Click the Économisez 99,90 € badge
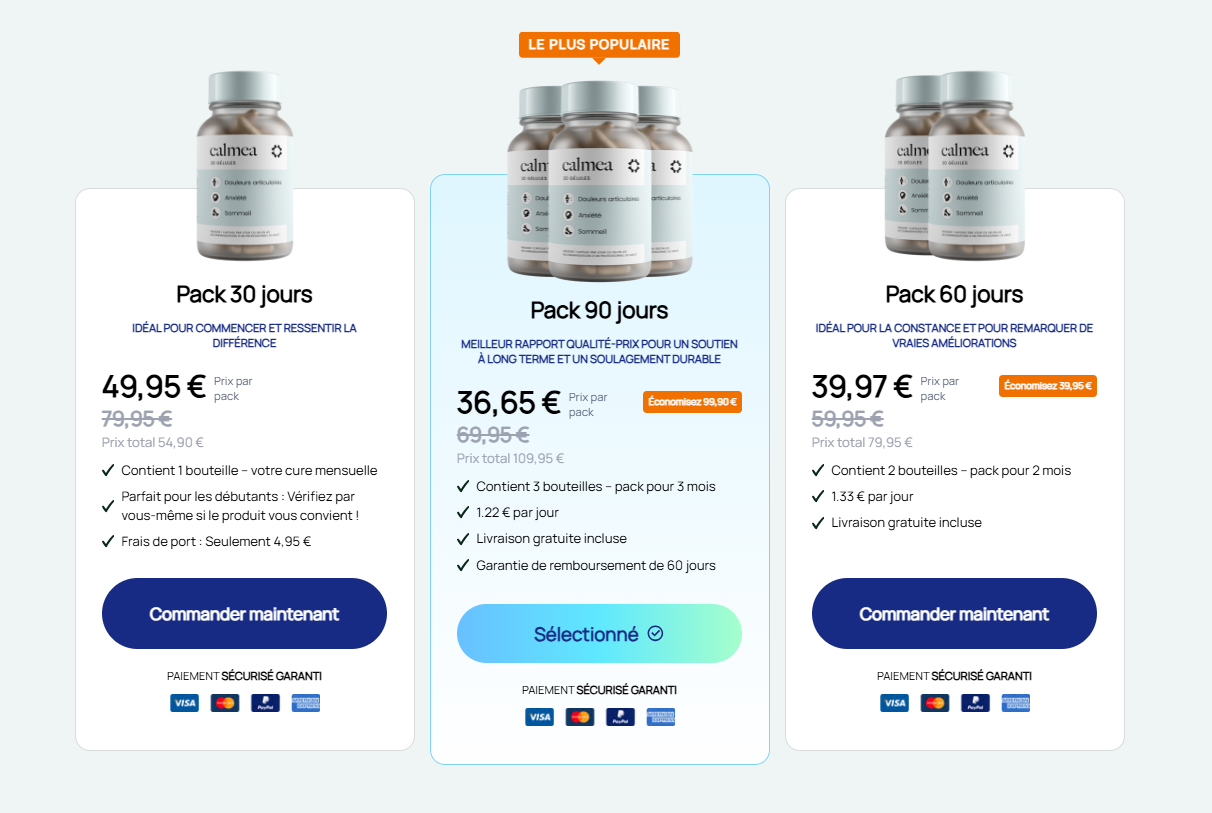 [692, 402]
